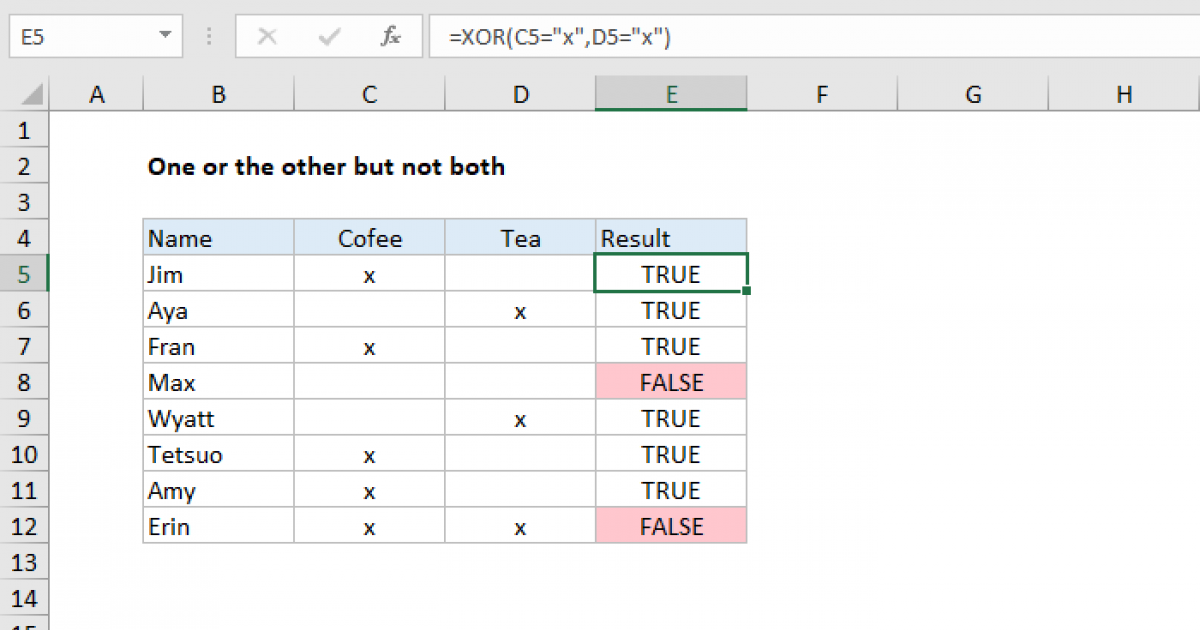
Task: Select row 8 header
Action: 25,383
